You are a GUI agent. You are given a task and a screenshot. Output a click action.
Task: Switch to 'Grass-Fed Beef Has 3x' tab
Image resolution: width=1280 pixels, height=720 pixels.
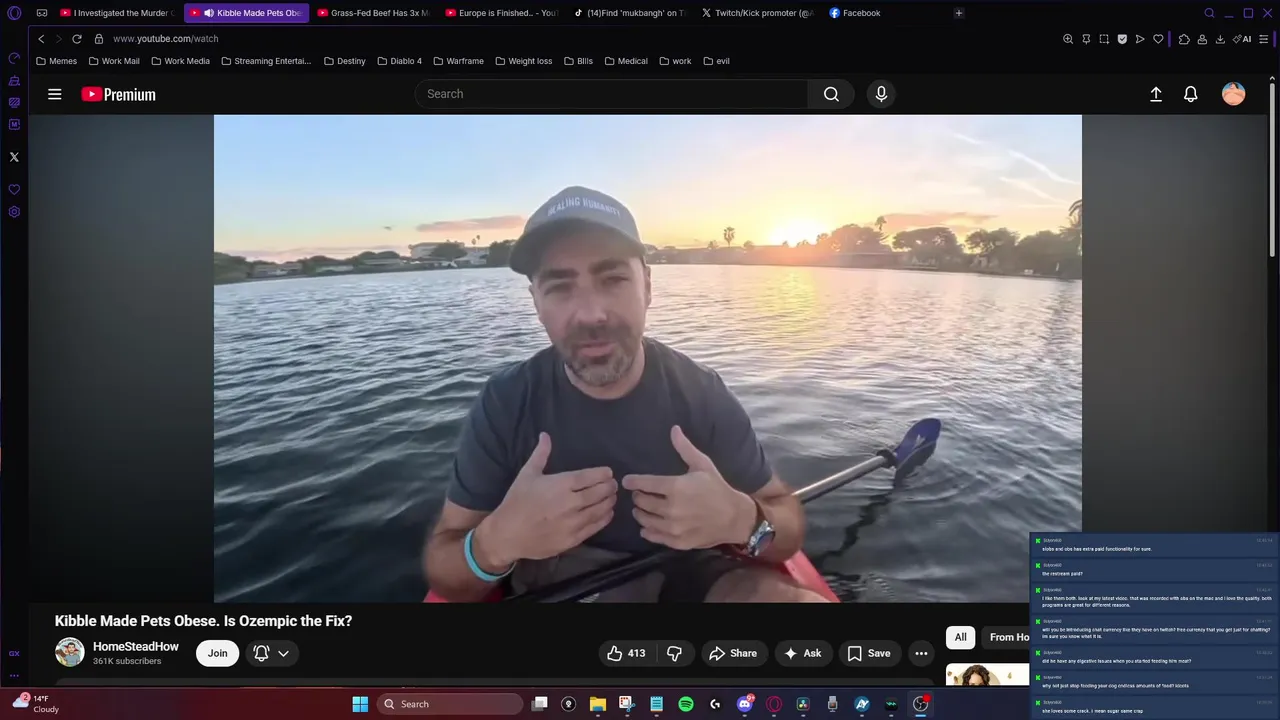click(x=374, y=13)
